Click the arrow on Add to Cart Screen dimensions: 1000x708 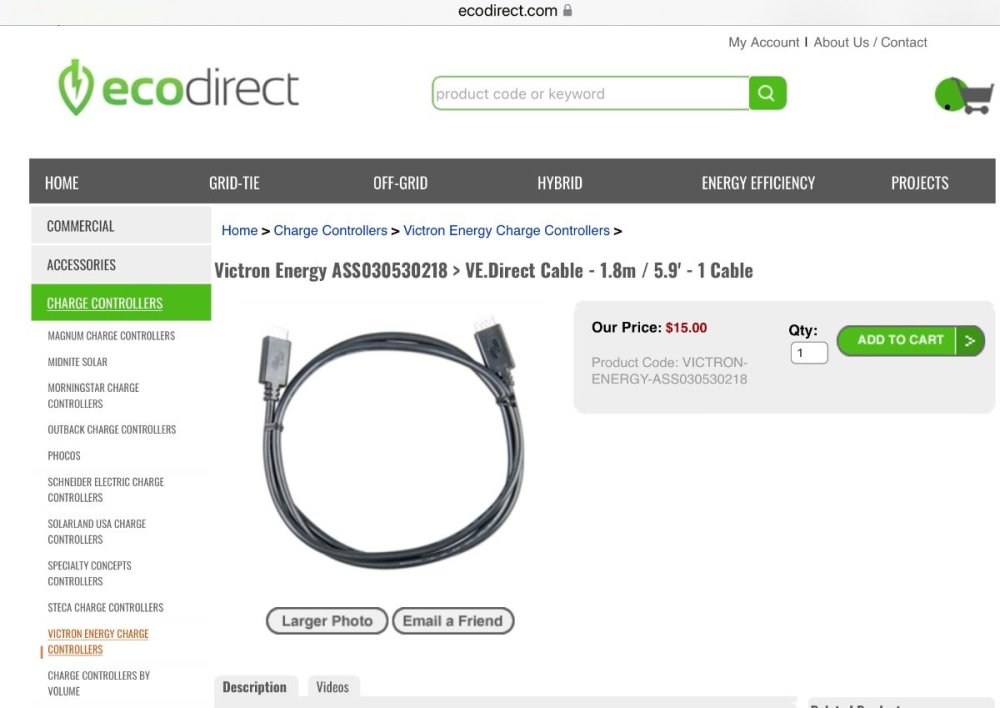point(969,341)
